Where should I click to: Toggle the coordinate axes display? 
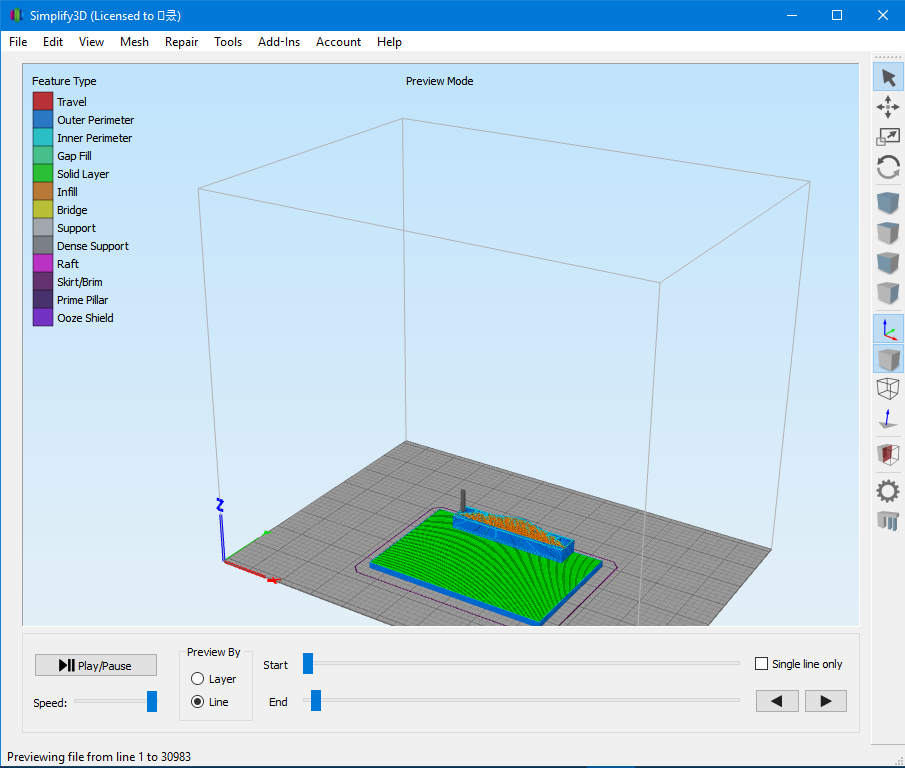[x=888, y=329]
